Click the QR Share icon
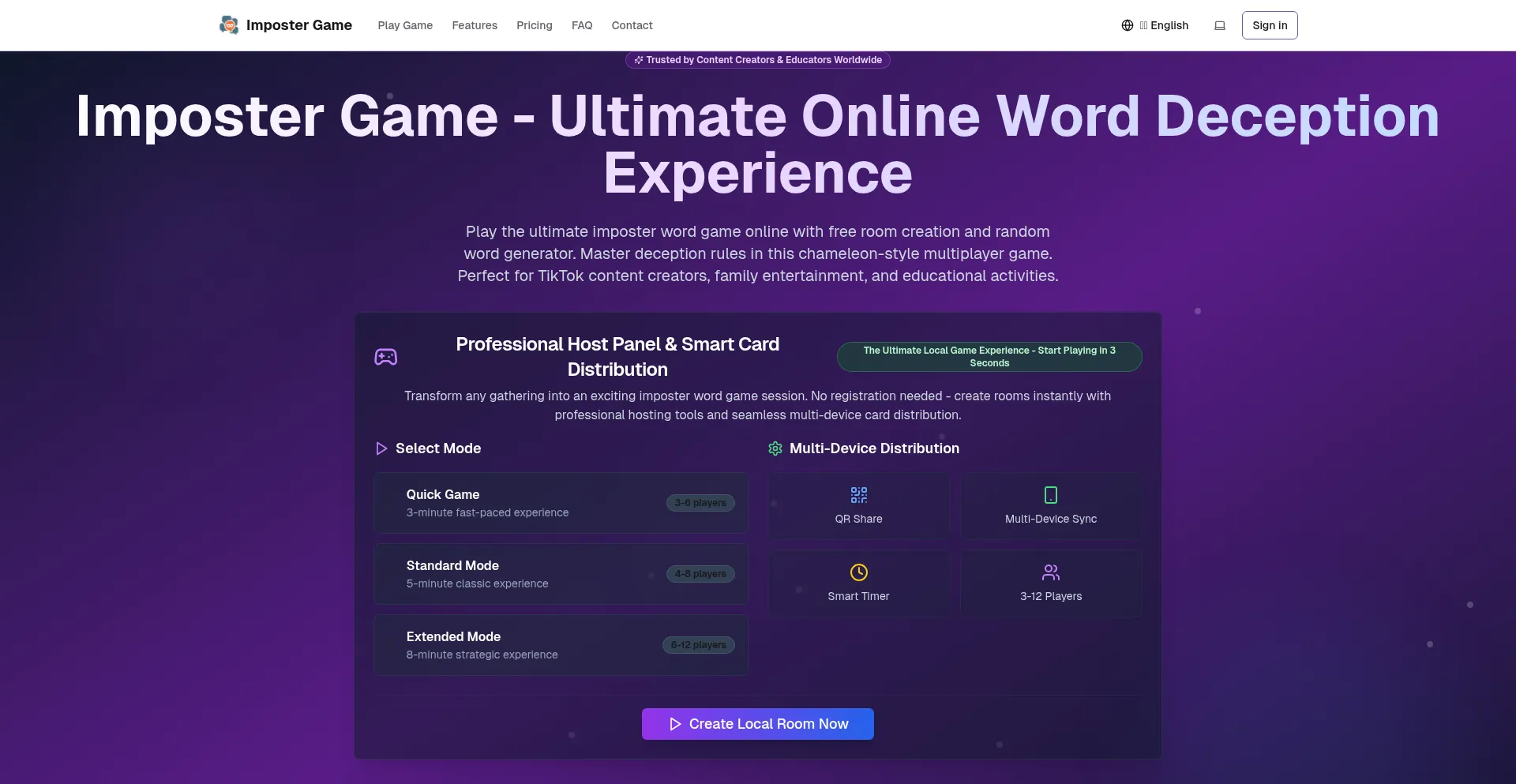This screenshot has width=1516, height=784. [858, 495]
